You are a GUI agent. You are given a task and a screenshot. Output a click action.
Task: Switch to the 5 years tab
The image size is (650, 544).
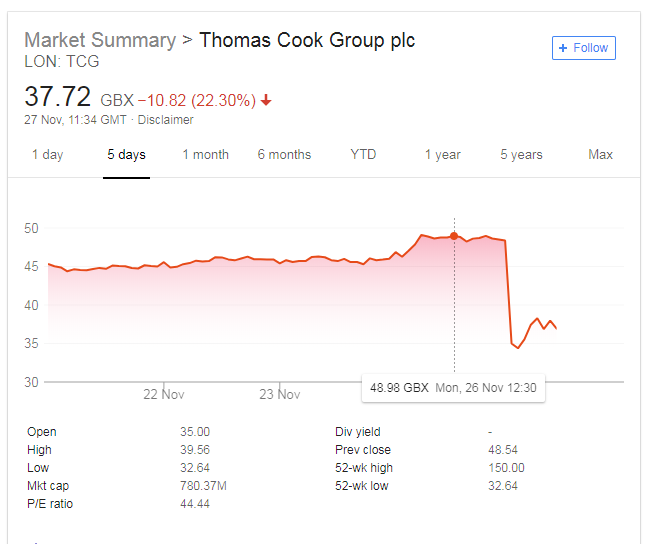[x=521, y=155]
